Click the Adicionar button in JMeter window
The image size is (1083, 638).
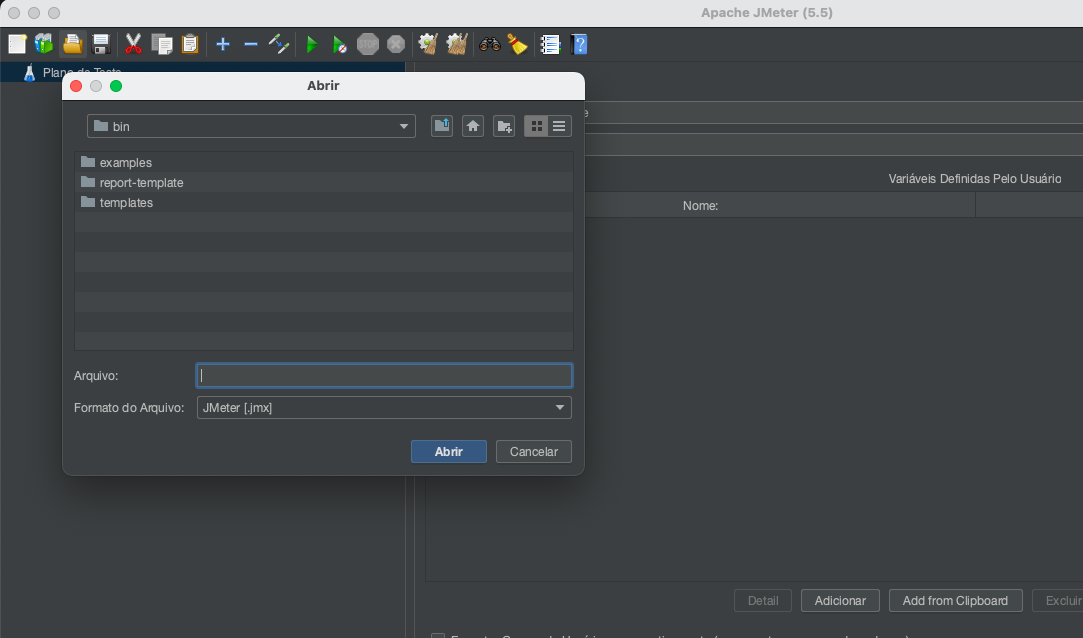840,601
